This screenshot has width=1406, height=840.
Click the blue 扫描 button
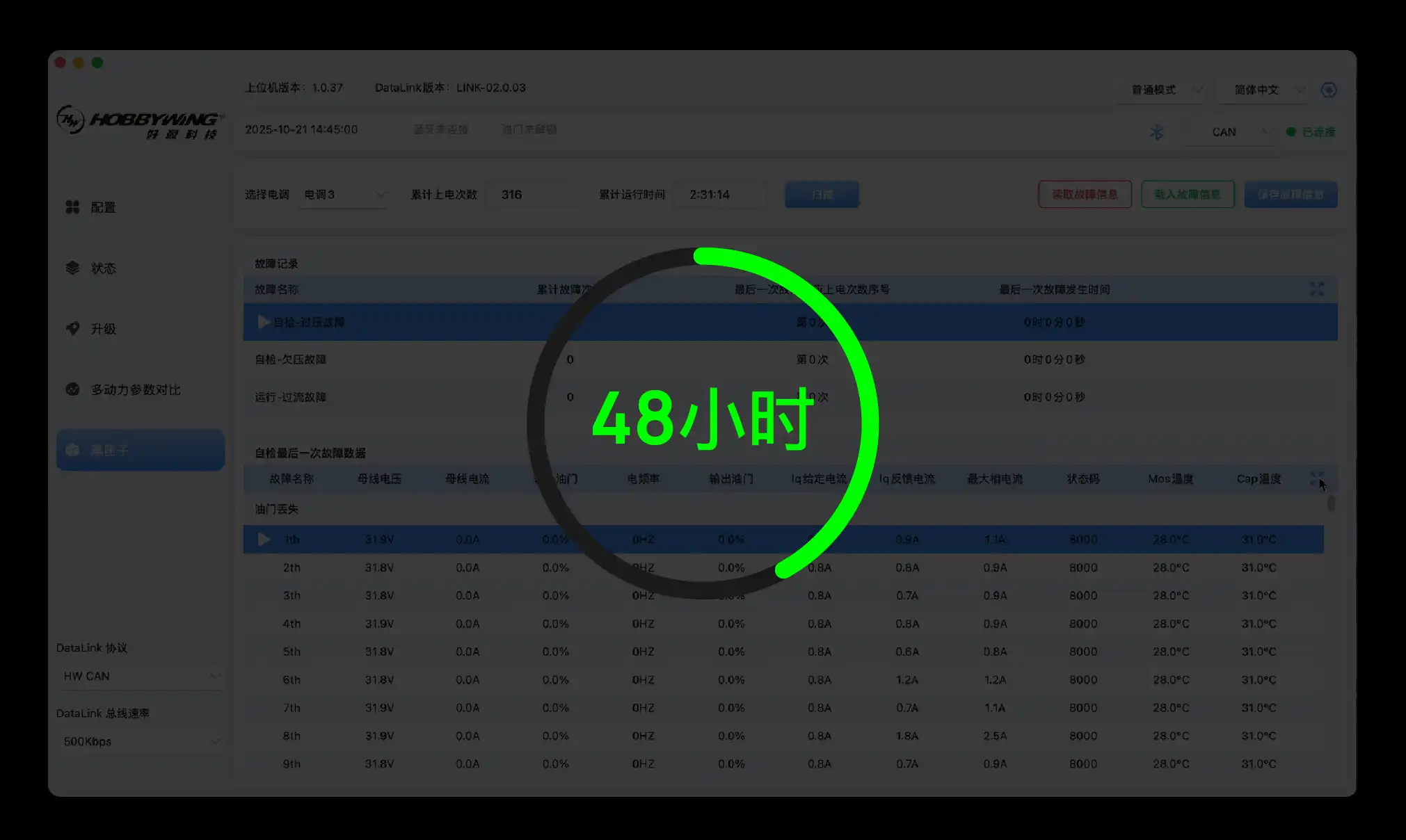(x=822, y=195)
